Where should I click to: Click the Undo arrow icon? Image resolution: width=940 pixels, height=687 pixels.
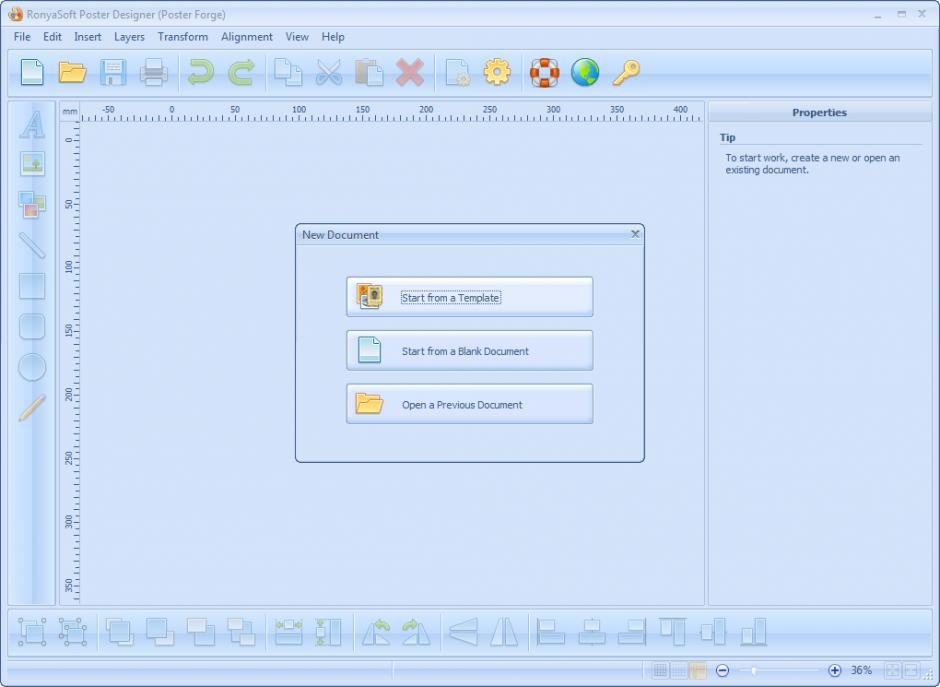pyautogui.click(x=200, y=73)
